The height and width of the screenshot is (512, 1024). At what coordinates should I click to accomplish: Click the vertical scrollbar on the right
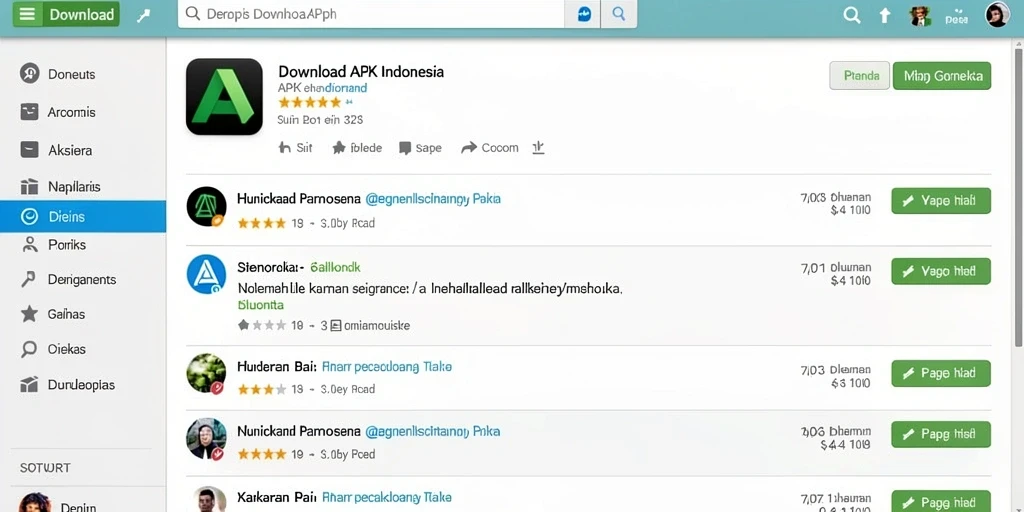[x=1019, y=196]
